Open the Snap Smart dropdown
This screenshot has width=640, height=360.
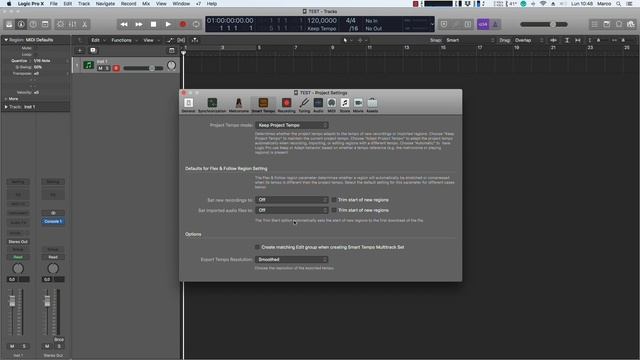tap(470, 40)
